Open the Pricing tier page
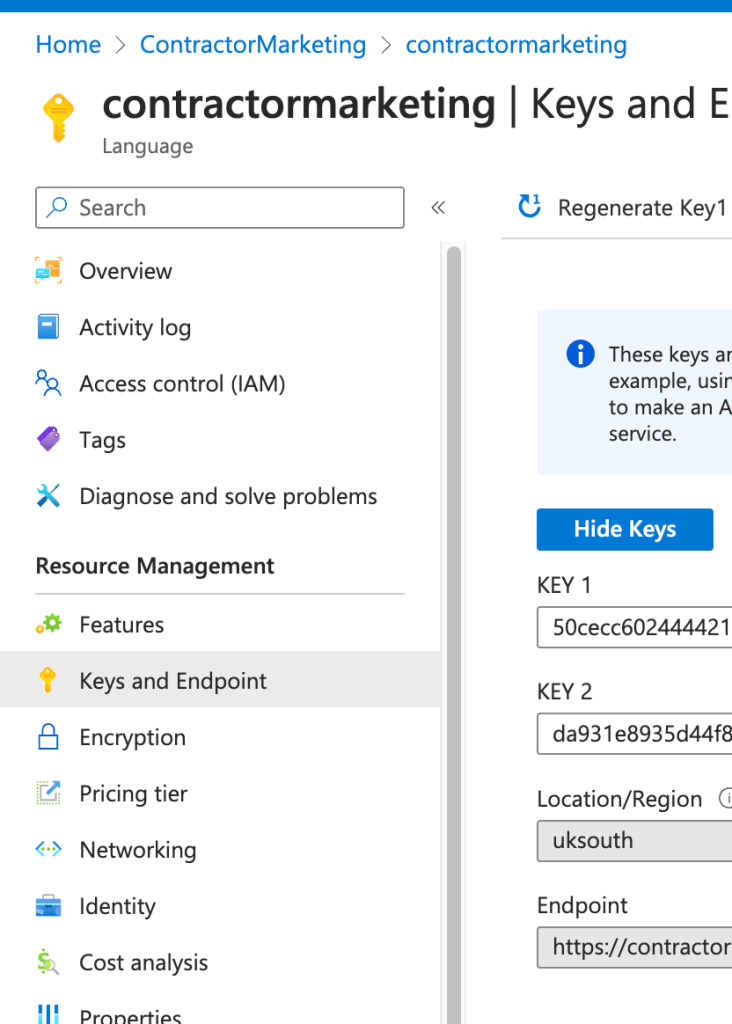The image size is (732, 1024). [x=220, y=793]
